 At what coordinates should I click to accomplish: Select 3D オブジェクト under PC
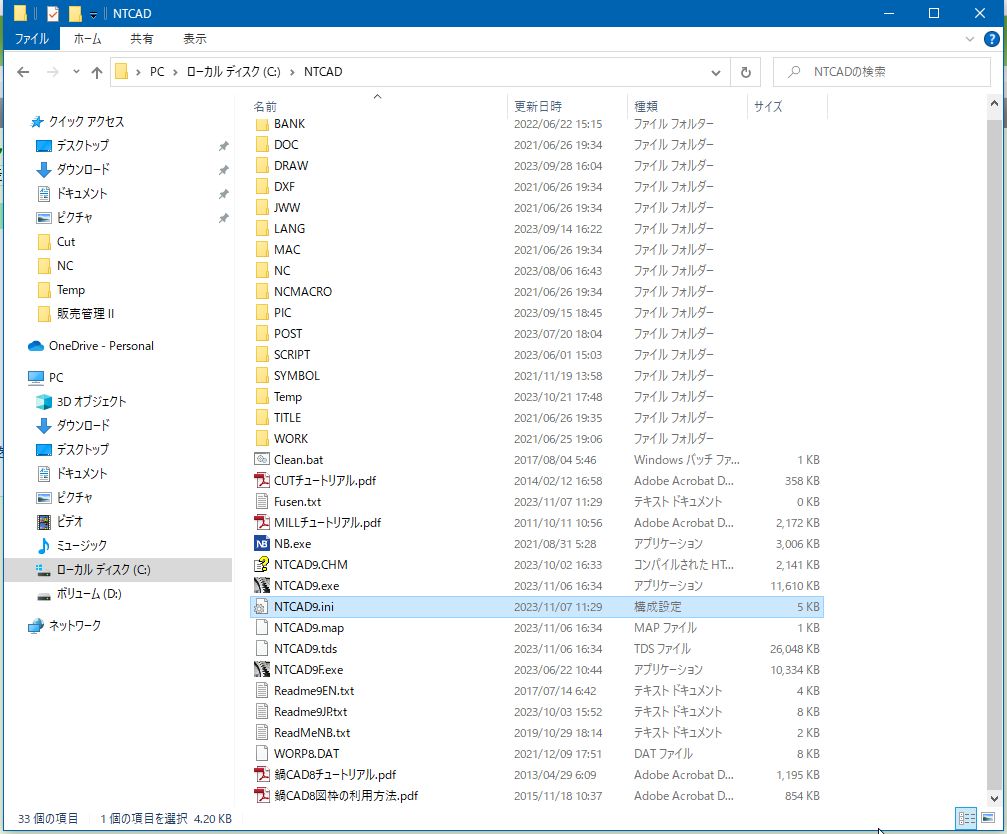point(91,402)
